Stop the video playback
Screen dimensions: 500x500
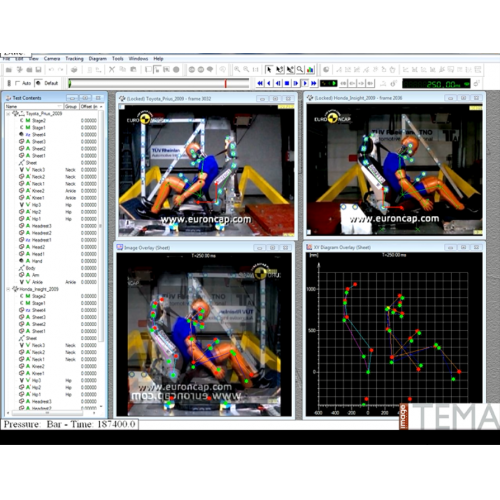pyautogui.click(x=287, y=83)
